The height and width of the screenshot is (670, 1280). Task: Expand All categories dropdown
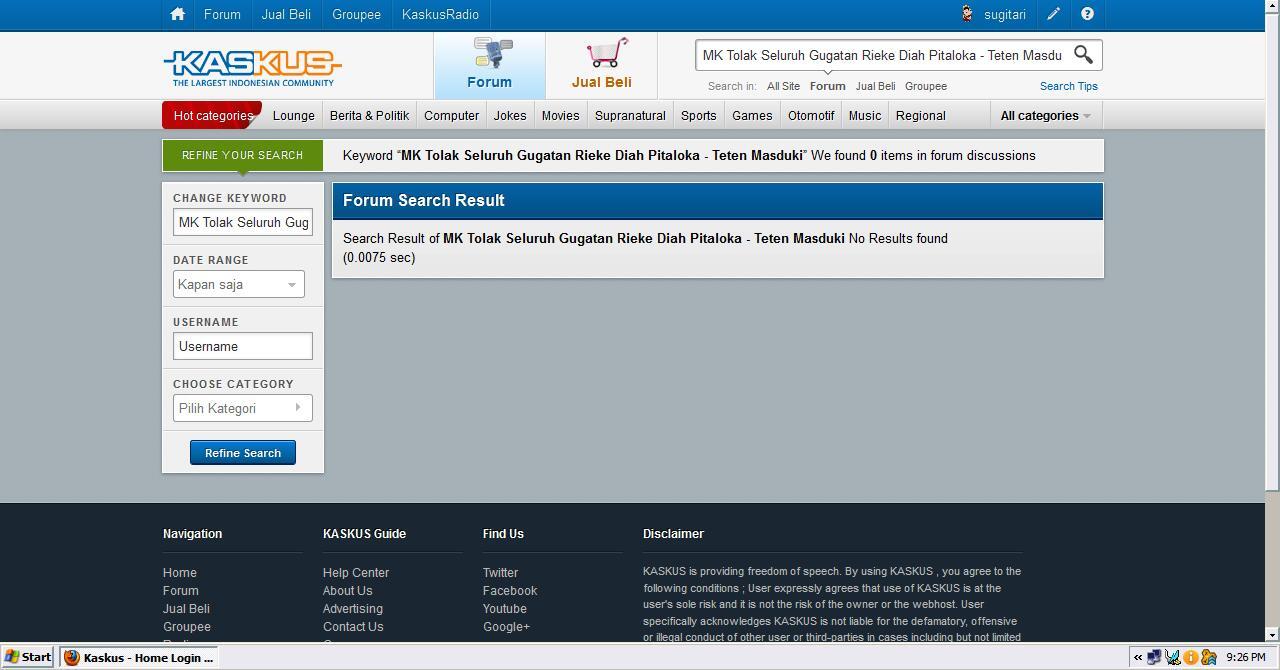[x=1045, y=115]
